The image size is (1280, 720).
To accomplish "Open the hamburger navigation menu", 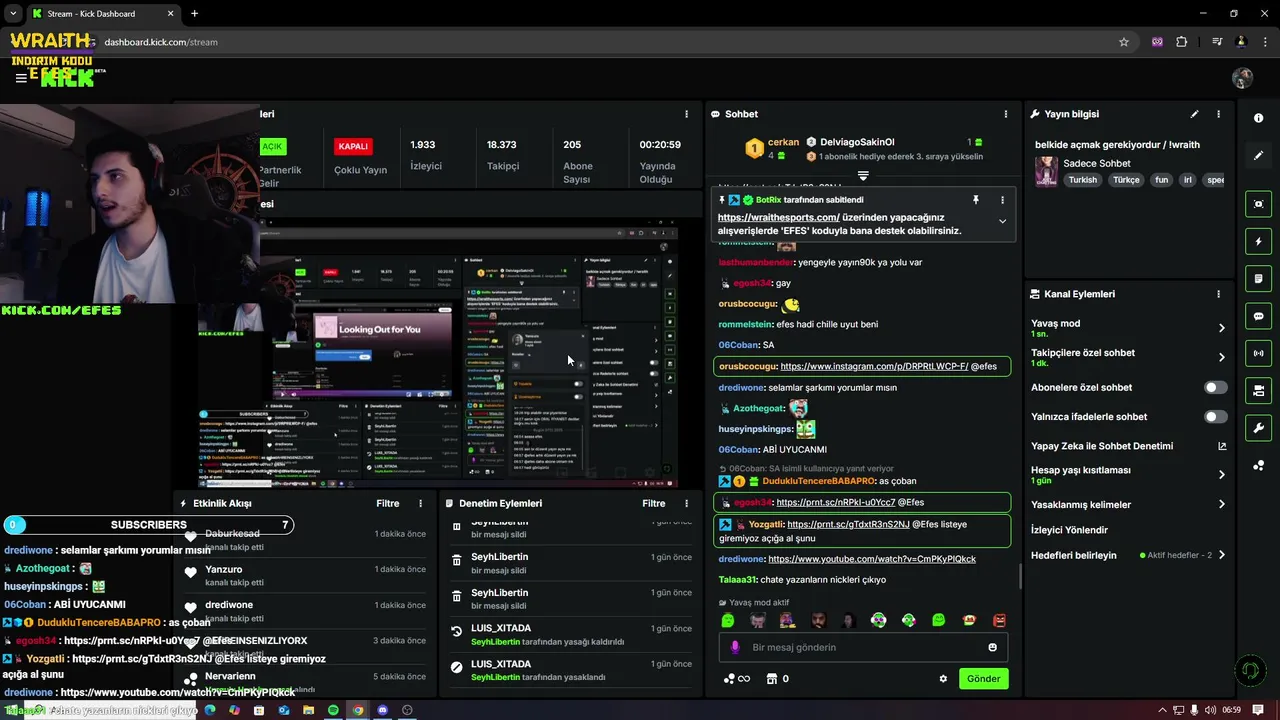I will (x=21, y=78).
